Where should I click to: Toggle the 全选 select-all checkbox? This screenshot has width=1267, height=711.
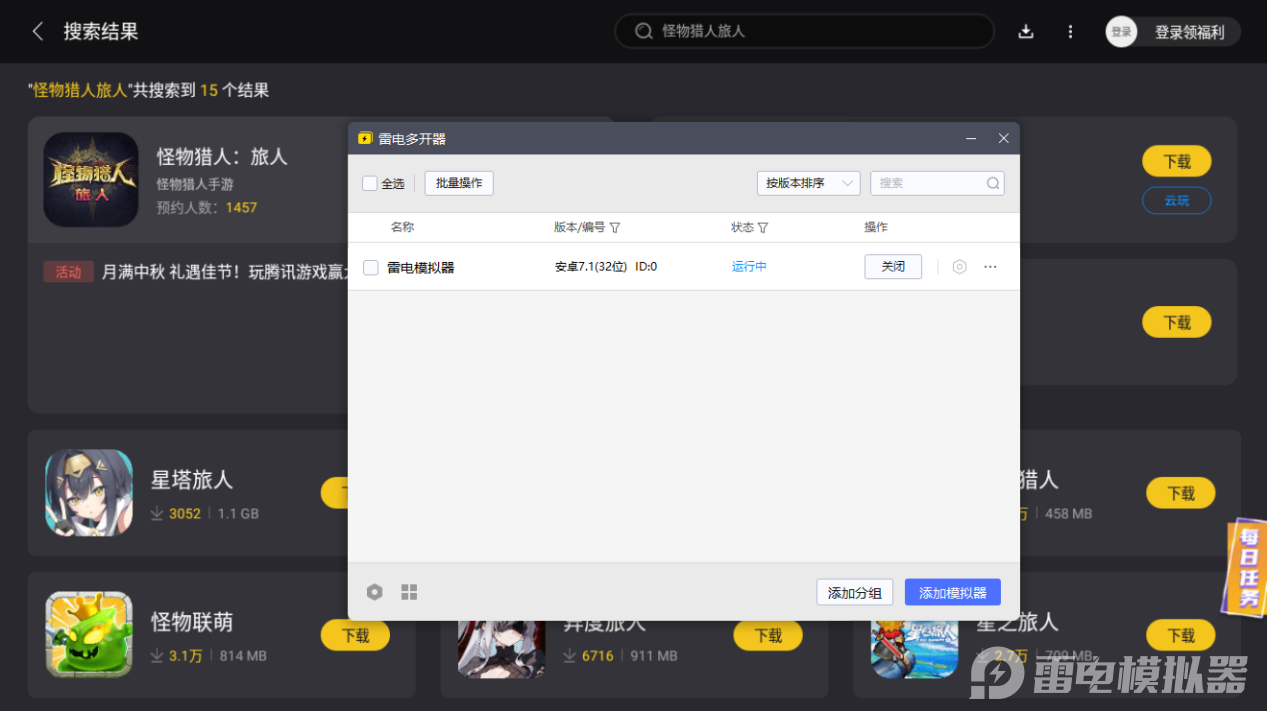(370, 183)
